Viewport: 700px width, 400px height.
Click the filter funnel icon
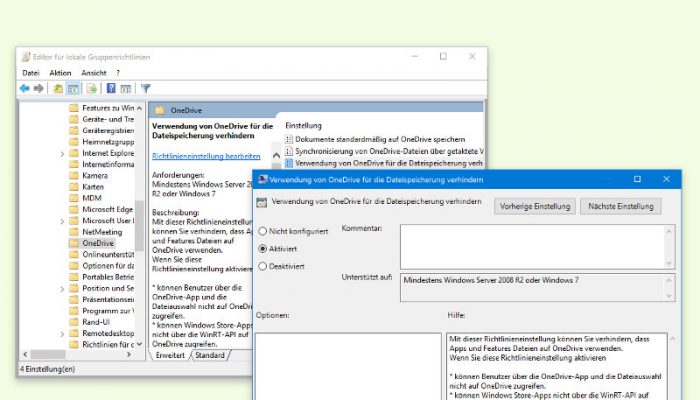tap(146, 88)
